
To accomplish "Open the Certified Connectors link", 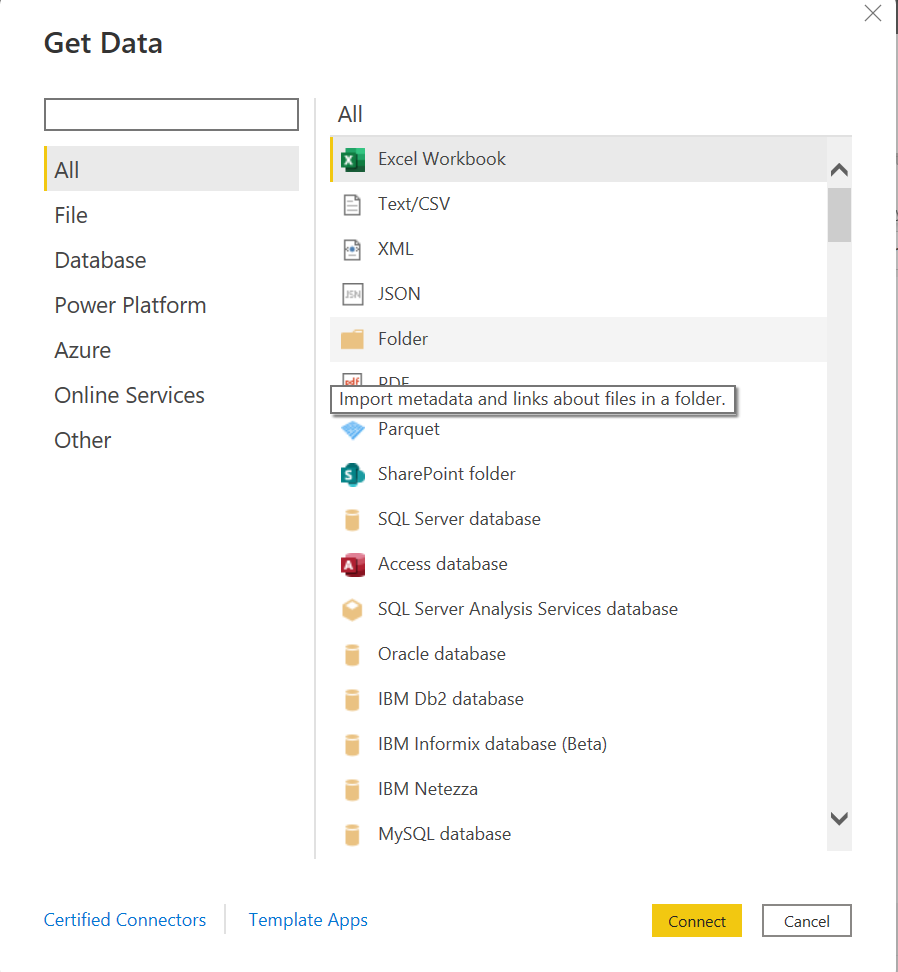I will click(124, 919).
